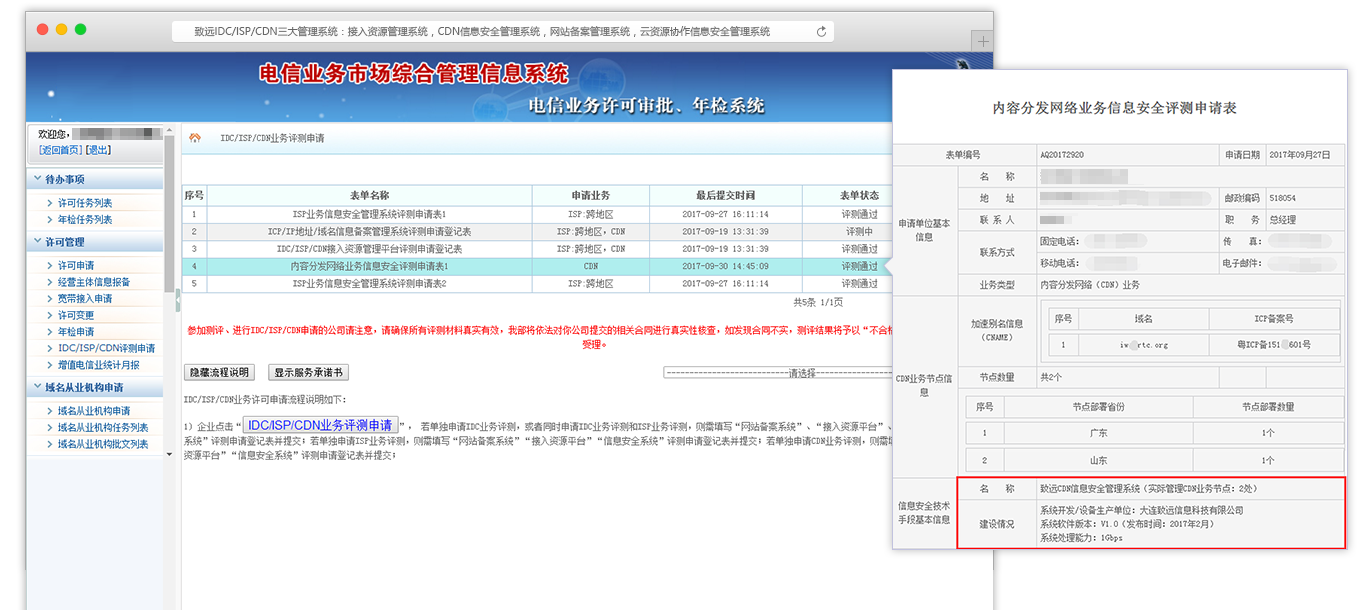Click the home icon in breadcrumb bar

click(x=195, y=138)
